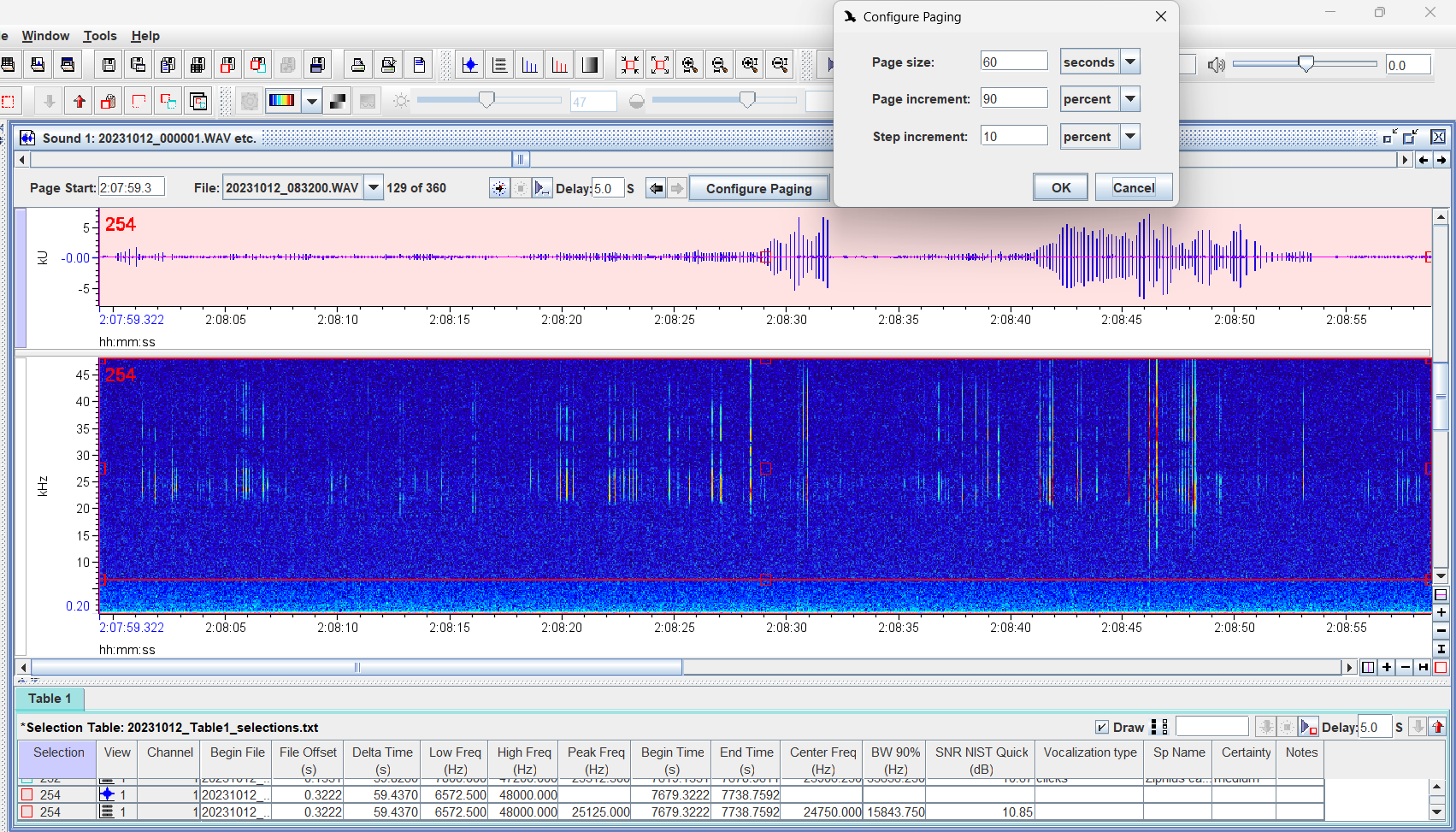Click the selection table play-stop icon

[x=1308, y=727]
